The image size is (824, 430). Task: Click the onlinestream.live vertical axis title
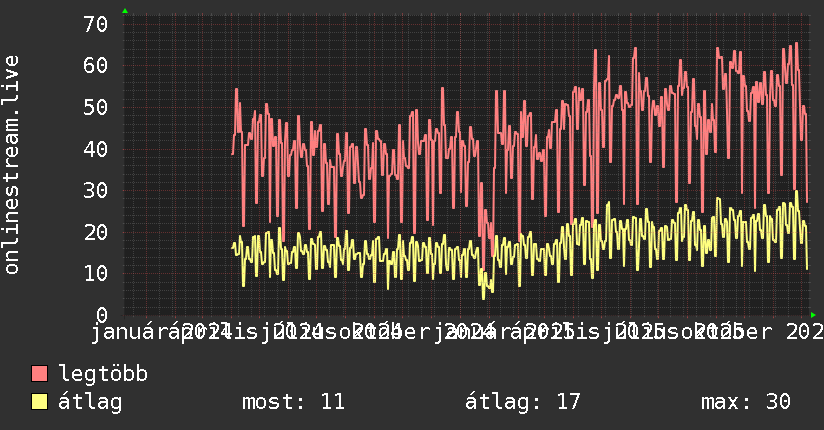[x=11, y=165]
